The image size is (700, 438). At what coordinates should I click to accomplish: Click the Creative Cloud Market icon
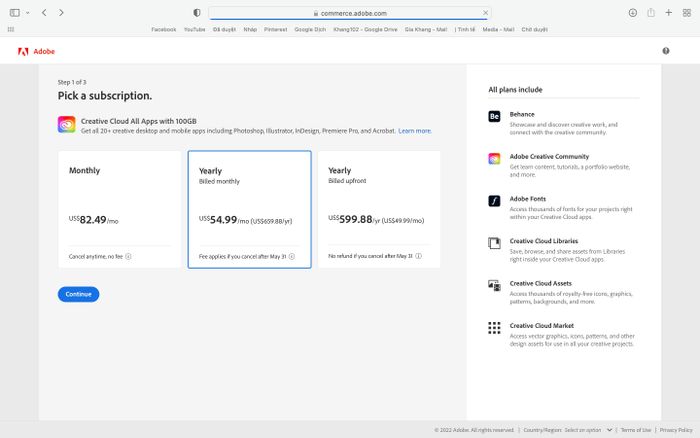tap(494, 328)
